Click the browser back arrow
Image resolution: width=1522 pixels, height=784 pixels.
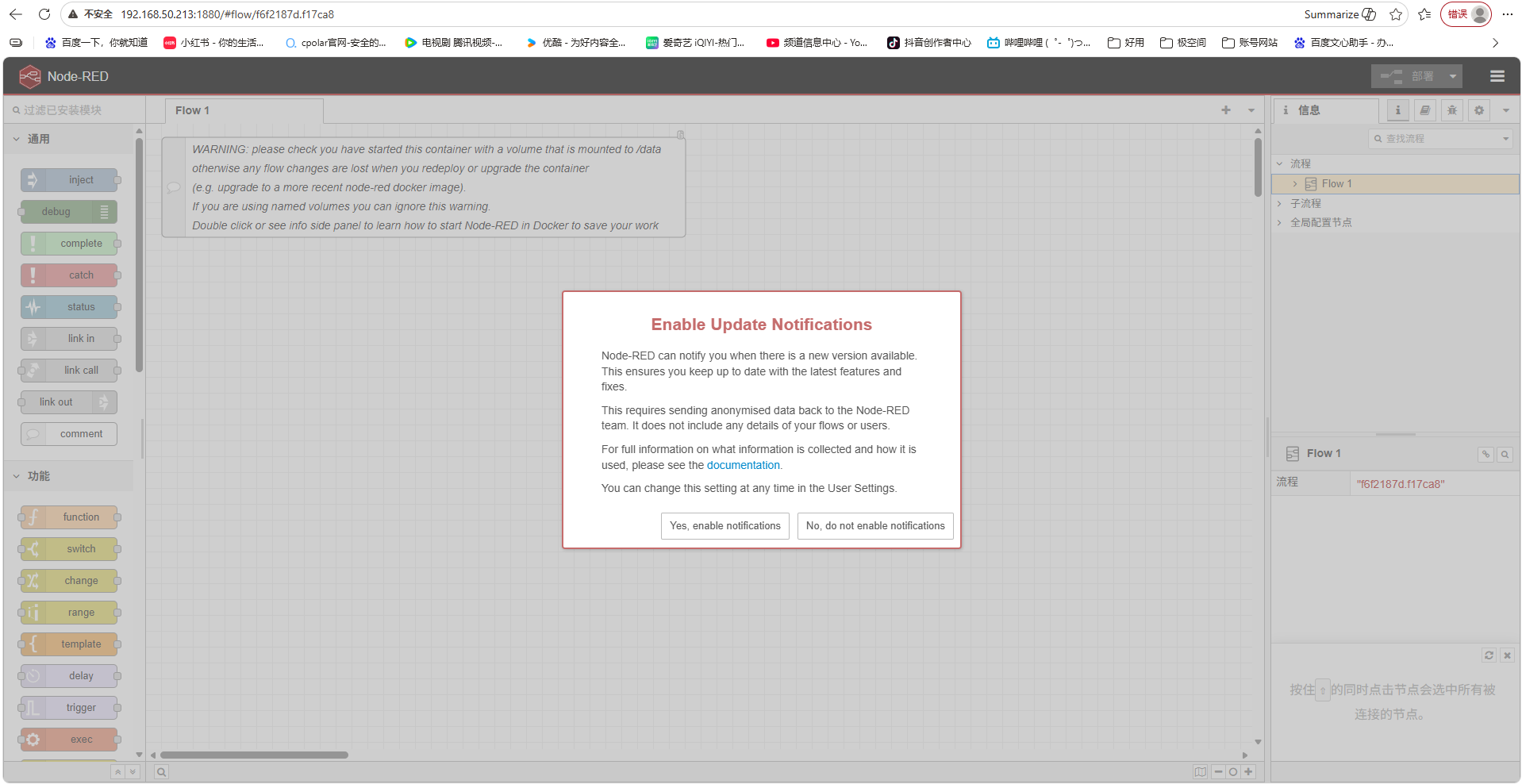[x=16, y=14]
